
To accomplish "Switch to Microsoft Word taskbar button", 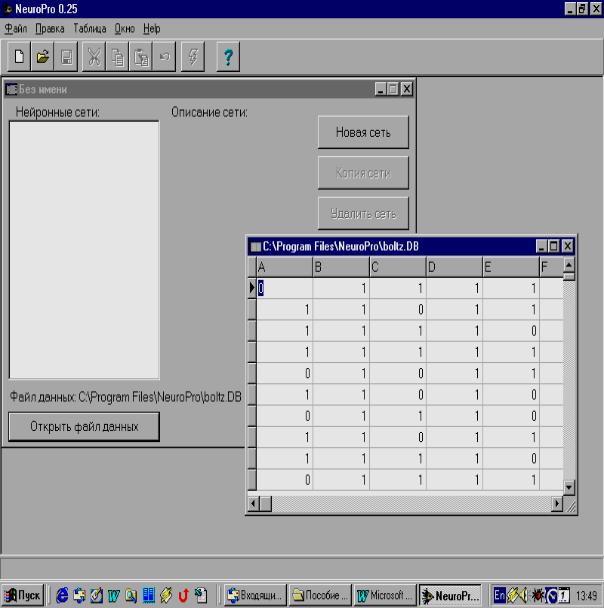I will point(385,595).
